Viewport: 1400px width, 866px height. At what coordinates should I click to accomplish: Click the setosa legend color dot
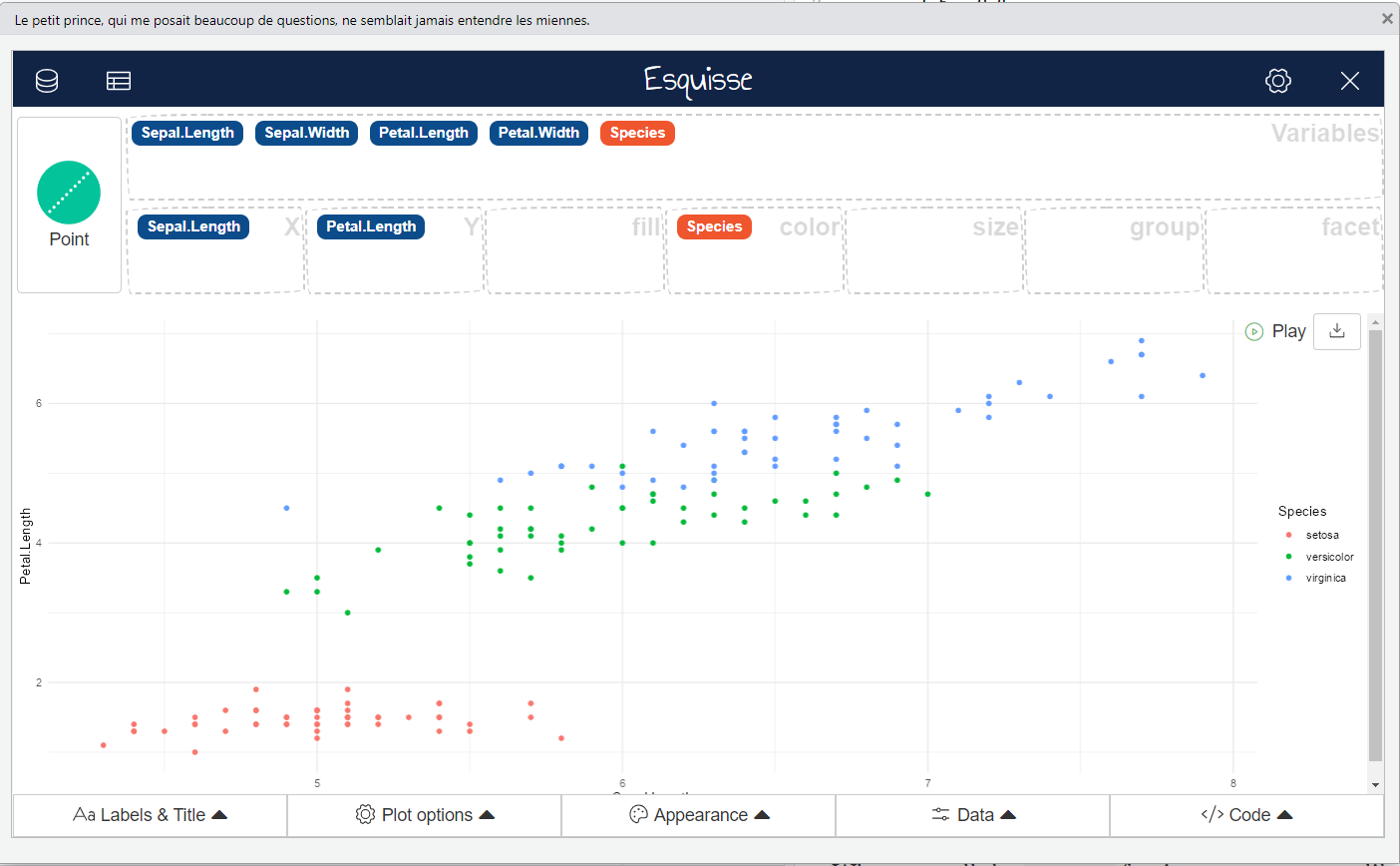pyautogui.click(x=1289, y=536)
